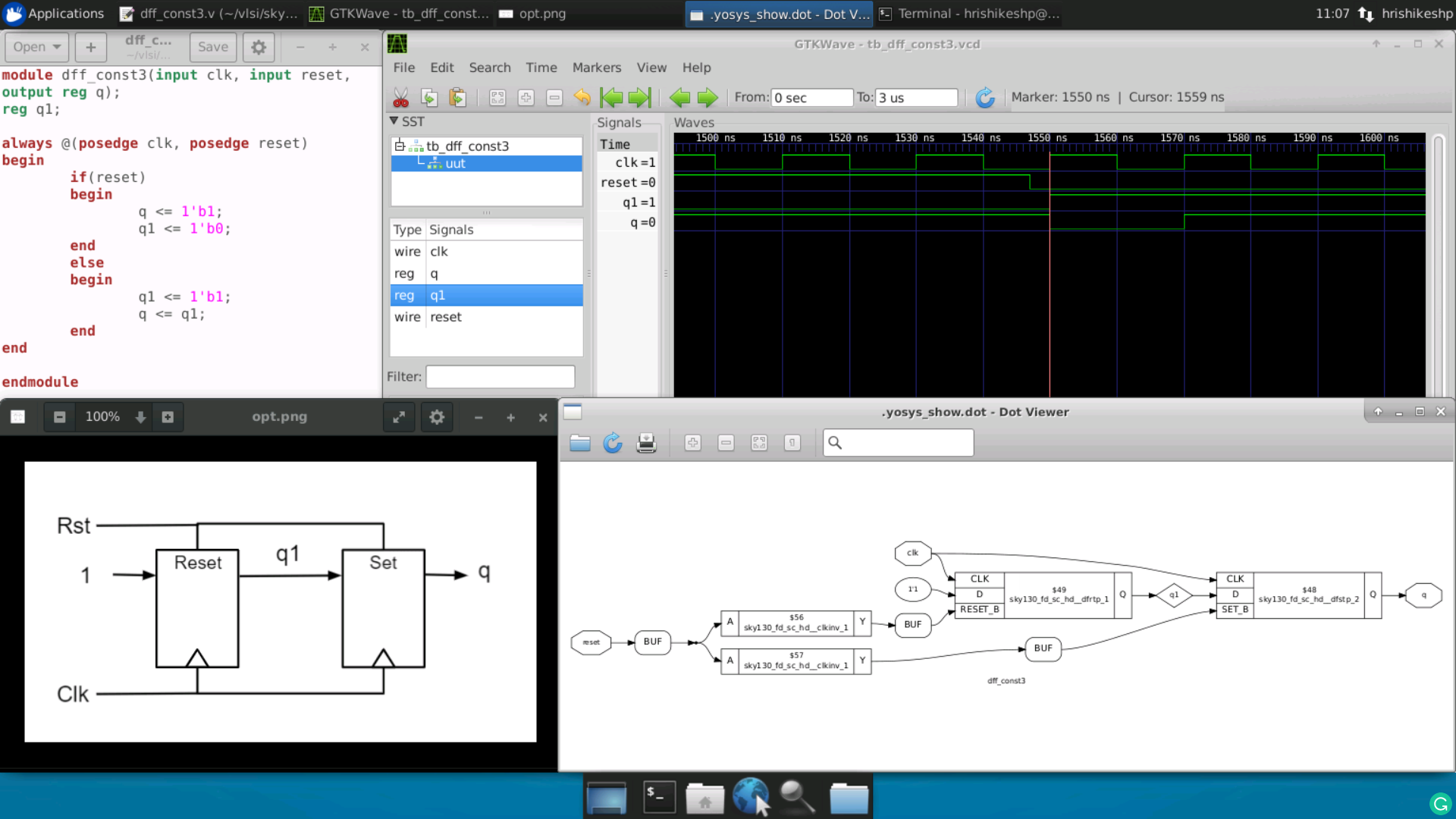Click the Cut scissors icon in GTKWave
Image resolution: width=1456 pixels, height=819 pixels.
click(x=400, y=98)
